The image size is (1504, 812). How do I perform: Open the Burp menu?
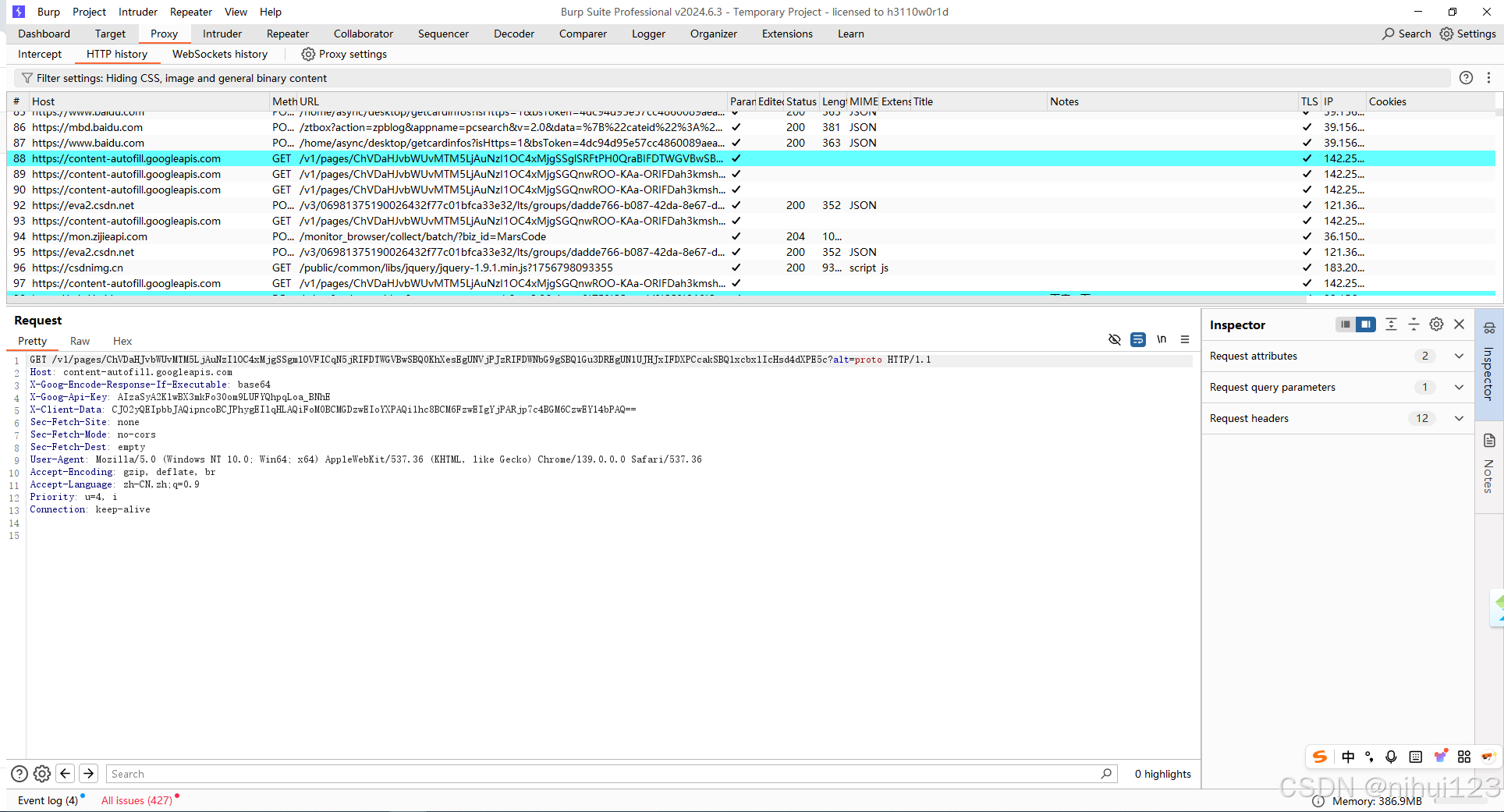(x=48, y=12)
